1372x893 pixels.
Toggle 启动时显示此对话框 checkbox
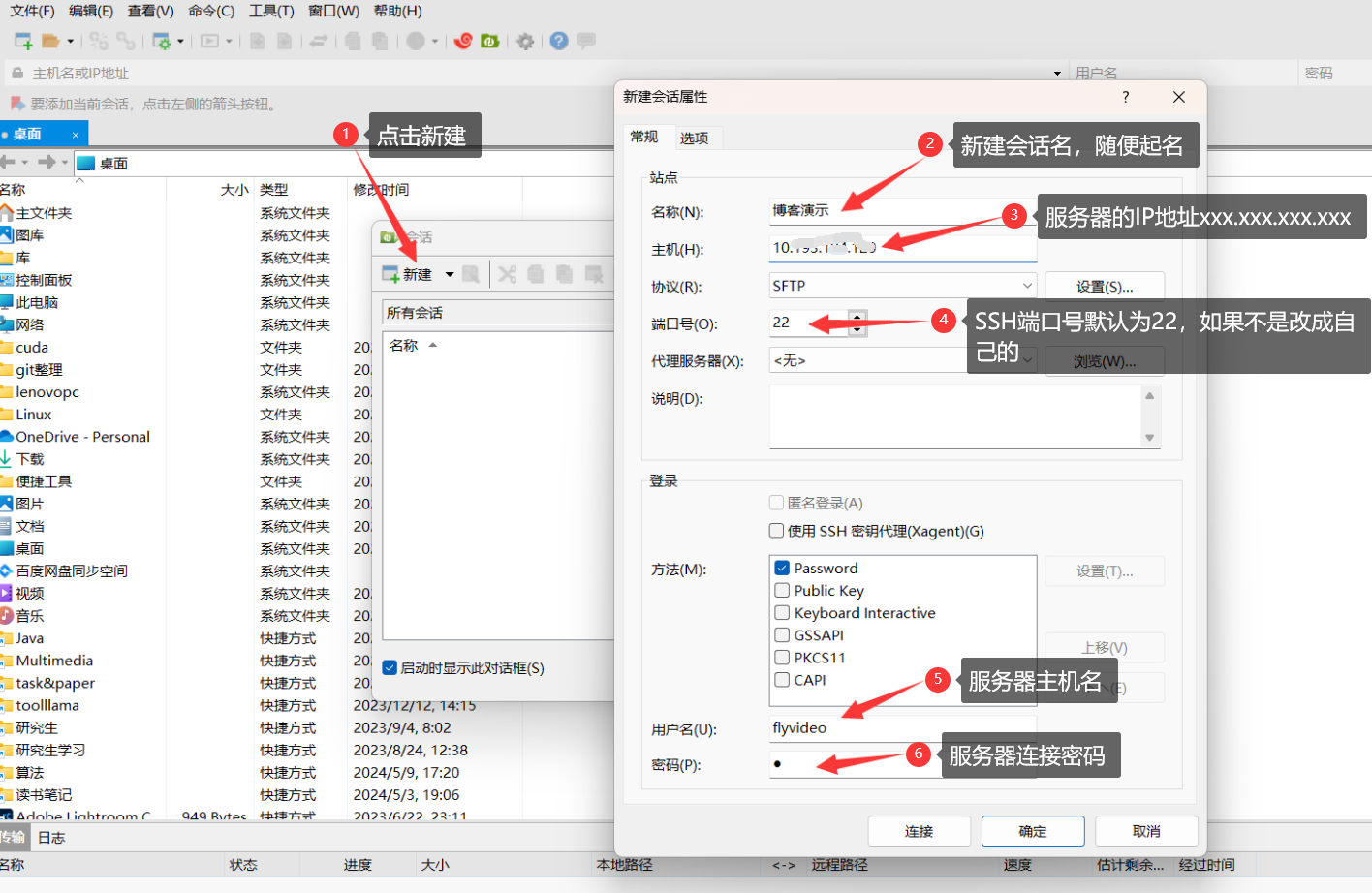click(390, 667)
